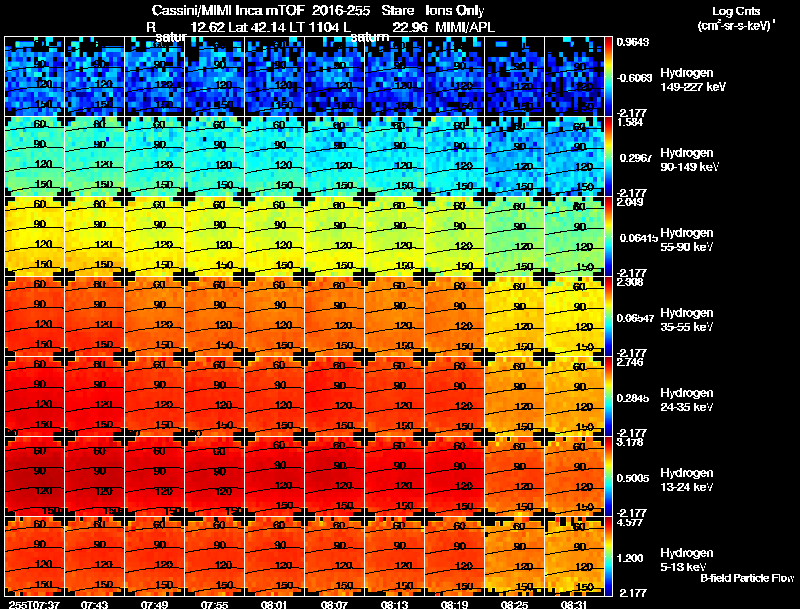The height and width of the screenshot is (609, 800).
Task: Click the 08:01 panel in the 55-90 keV row
Action: (x=274, y=237)
